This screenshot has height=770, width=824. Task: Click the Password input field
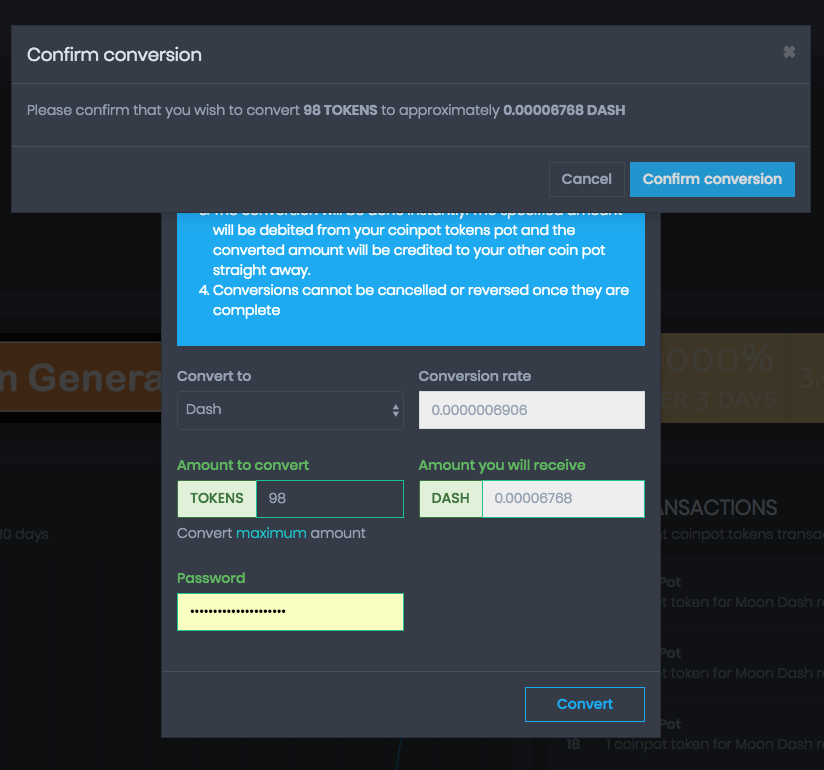coord(290,612)
